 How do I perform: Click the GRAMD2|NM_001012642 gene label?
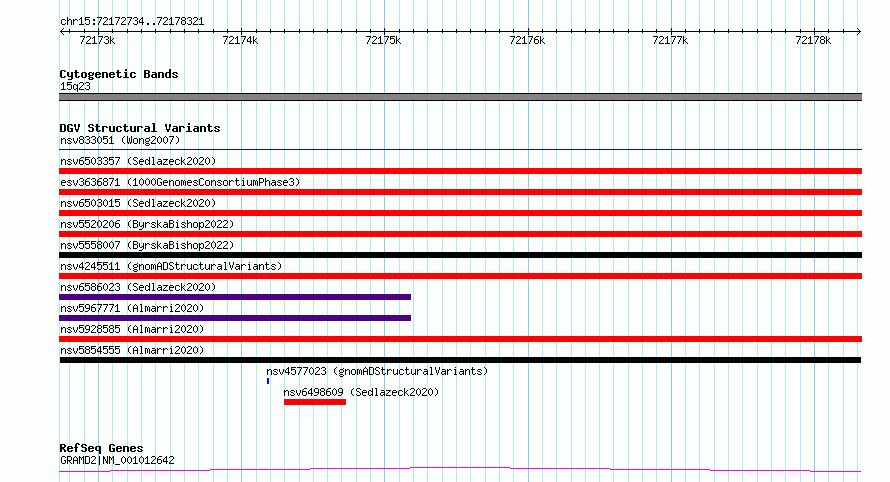point(117,460)
